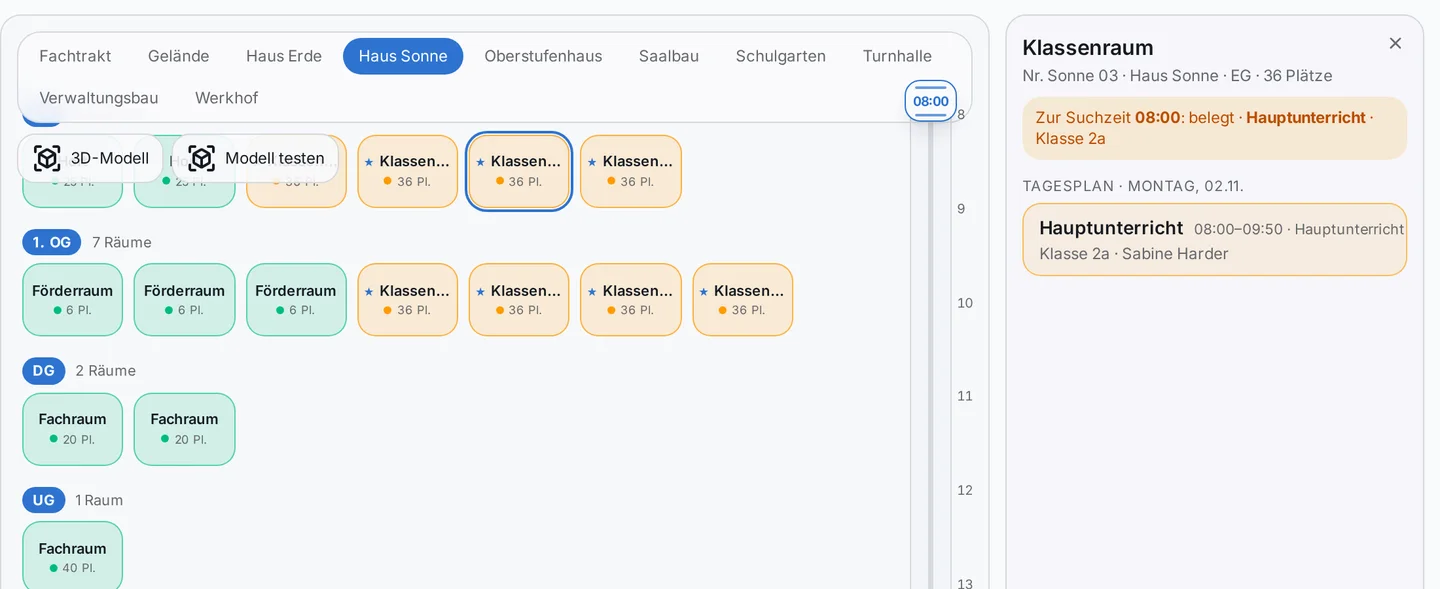The width and height of the screenshot is (1440, 589).
Task: Click the DG floor badge
Action: pos(44,370)
